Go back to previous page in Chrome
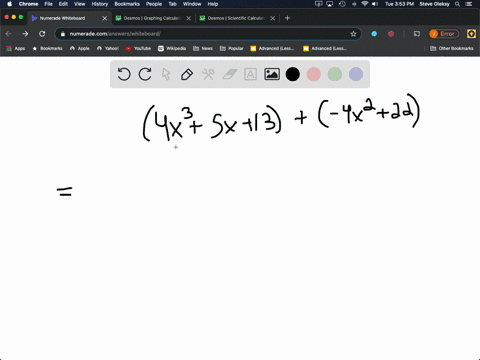The width and height of the screenshot is (480, 360). 9,34
